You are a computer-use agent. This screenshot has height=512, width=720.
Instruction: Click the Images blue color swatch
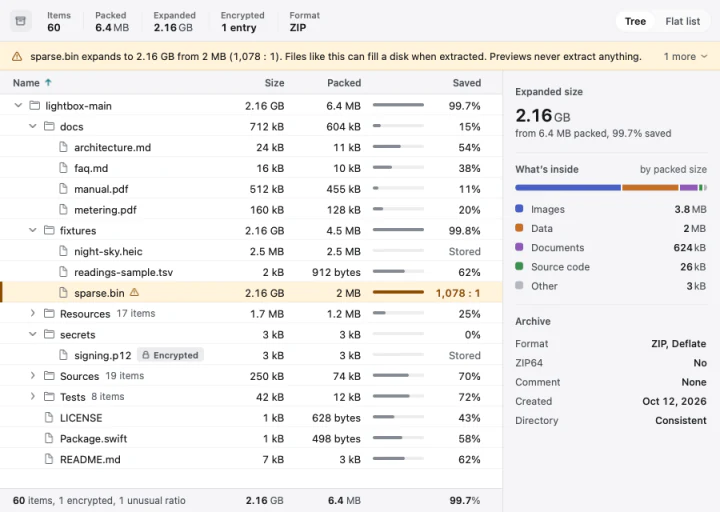tap(519, 208)
